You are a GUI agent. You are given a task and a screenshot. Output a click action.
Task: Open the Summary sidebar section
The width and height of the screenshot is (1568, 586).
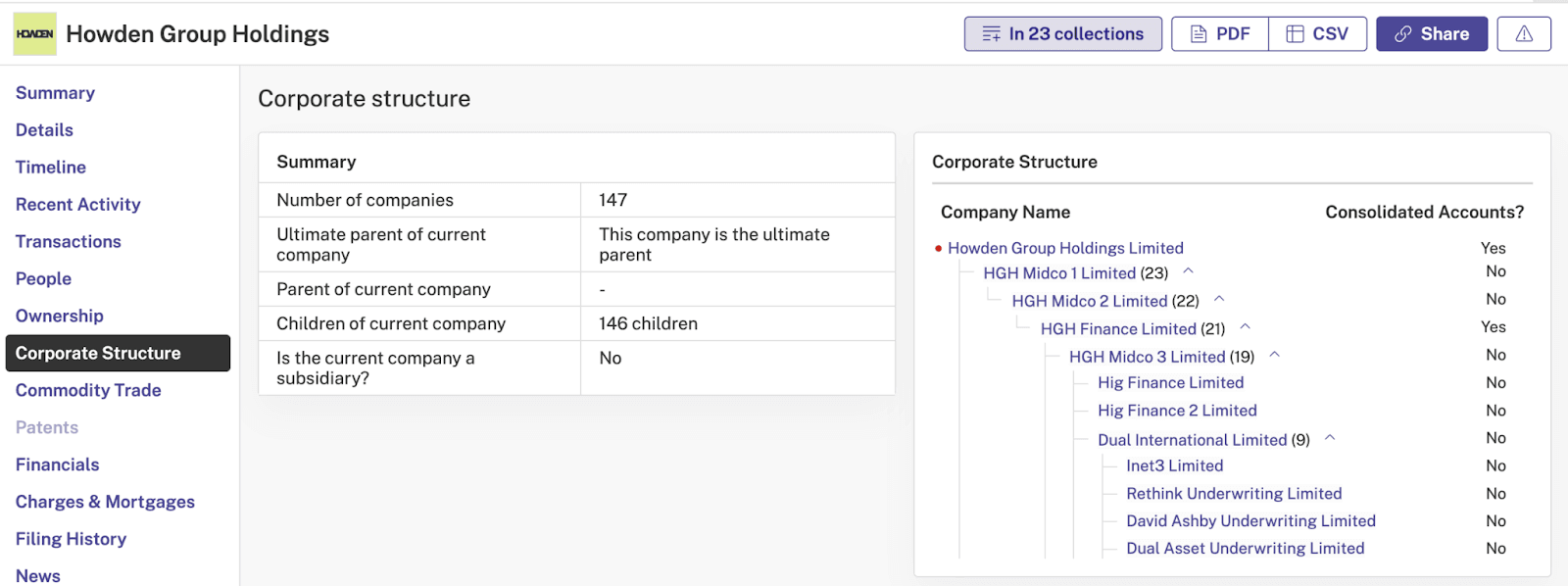55,93
